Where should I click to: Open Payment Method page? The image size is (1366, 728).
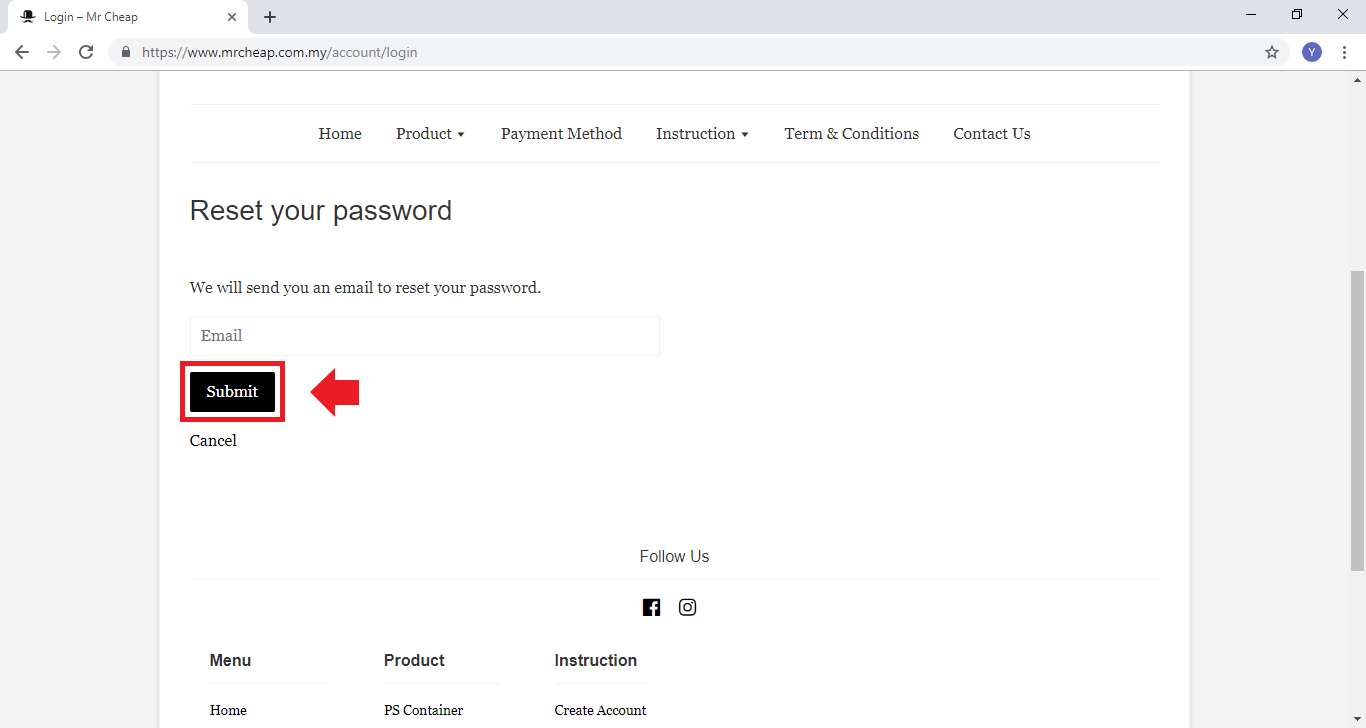561,134
